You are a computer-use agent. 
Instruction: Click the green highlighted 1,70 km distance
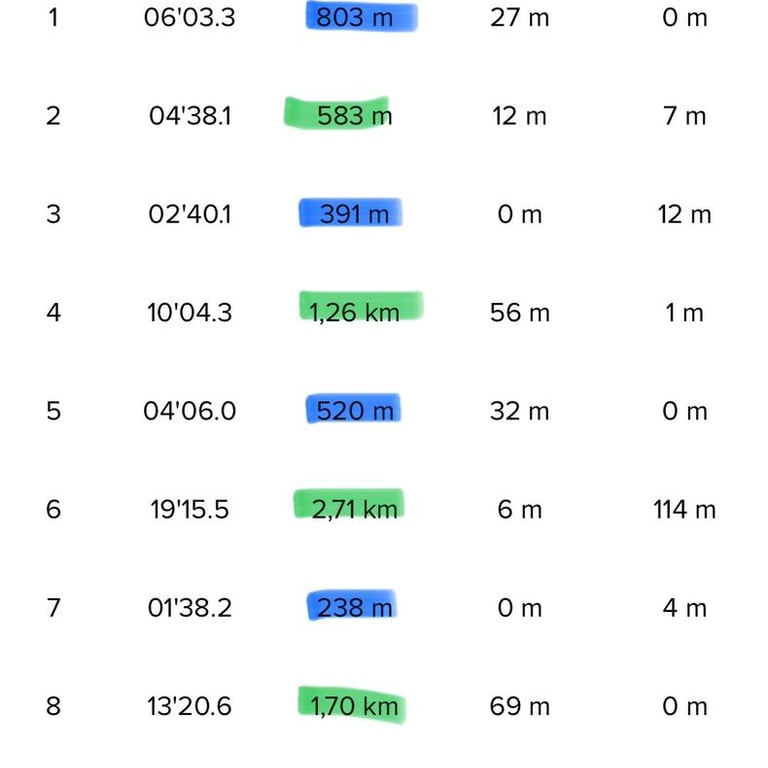[355, 706]
